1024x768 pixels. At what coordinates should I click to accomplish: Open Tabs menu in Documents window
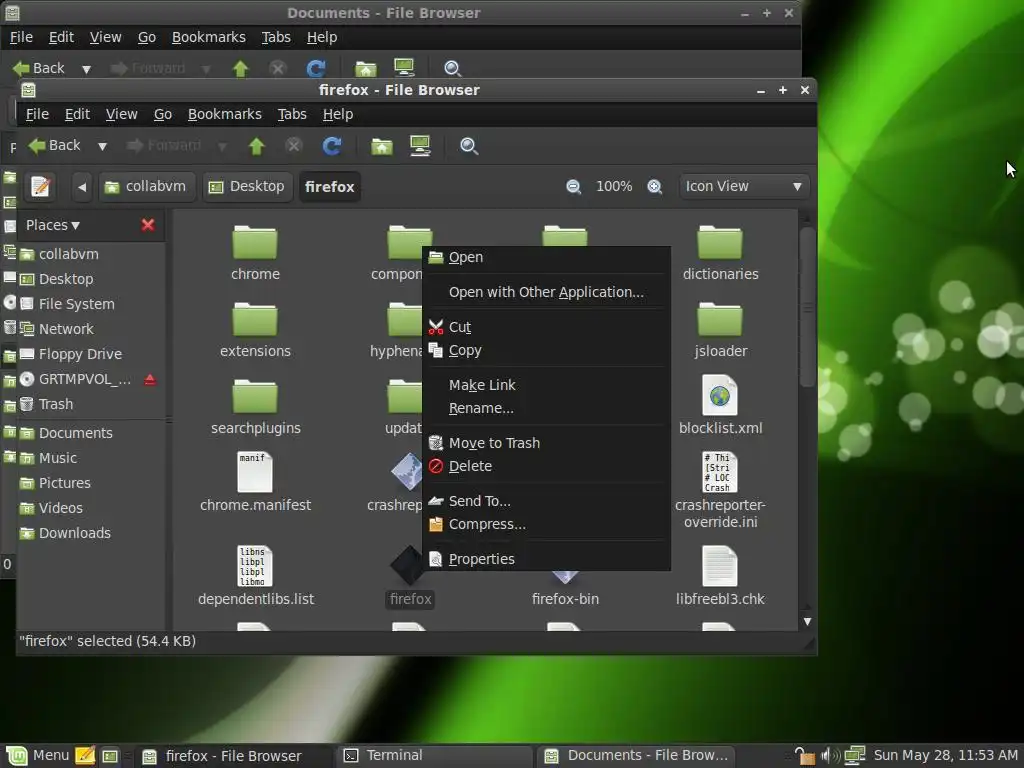(276, 37)
